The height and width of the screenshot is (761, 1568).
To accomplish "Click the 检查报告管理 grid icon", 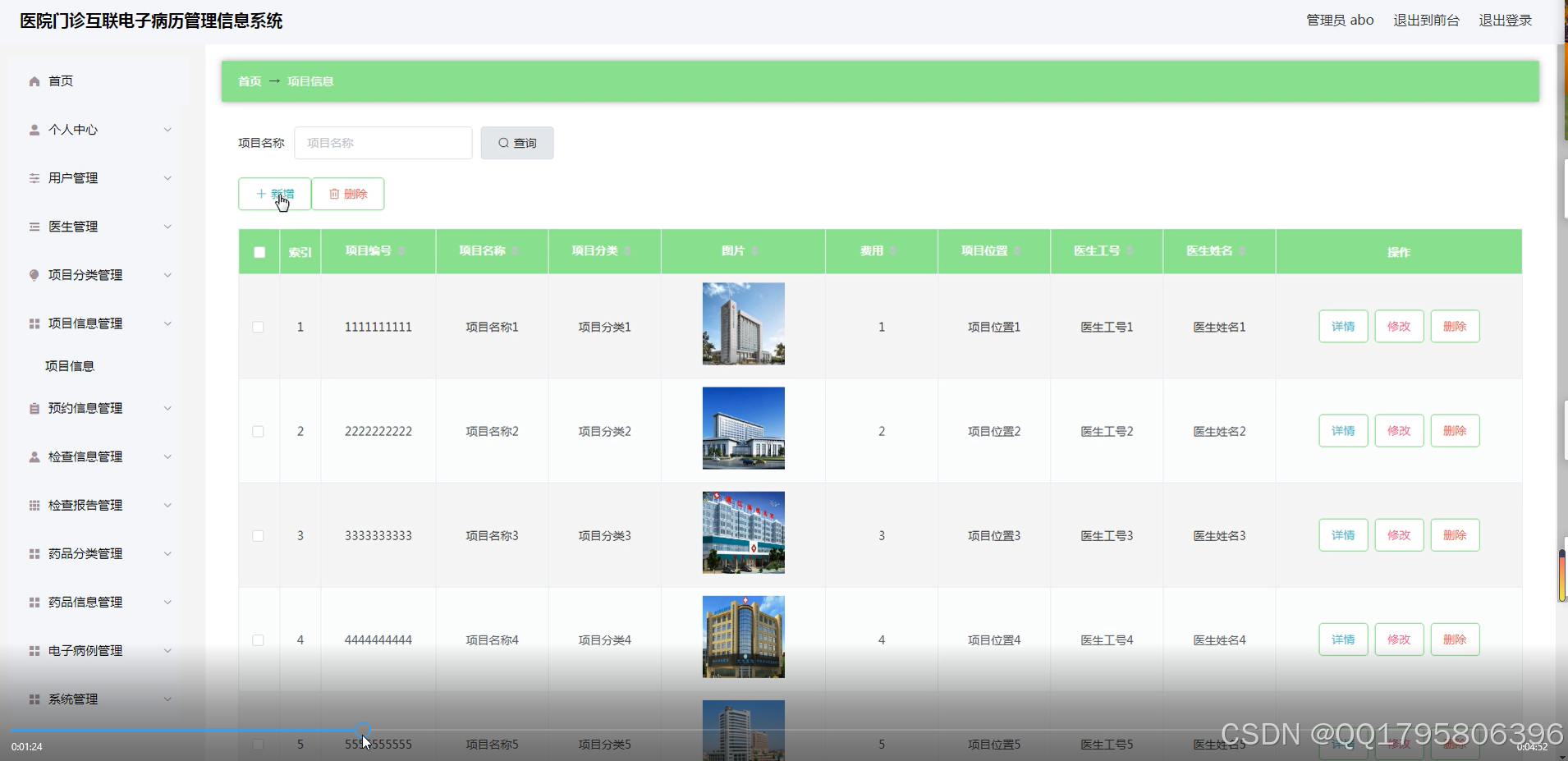I will pos(34,505).
